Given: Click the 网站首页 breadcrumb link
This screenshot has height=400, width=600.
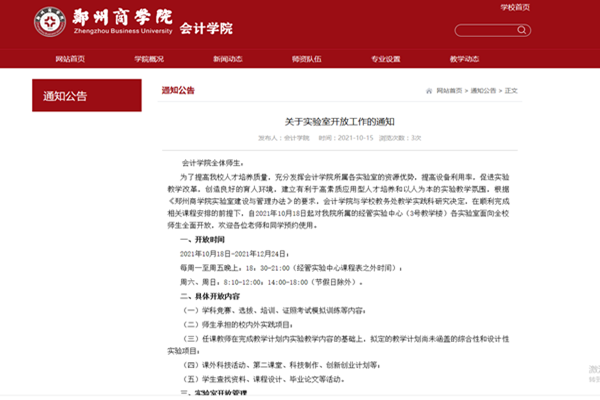Looking at the screenshot, I should tap(449, 91).
